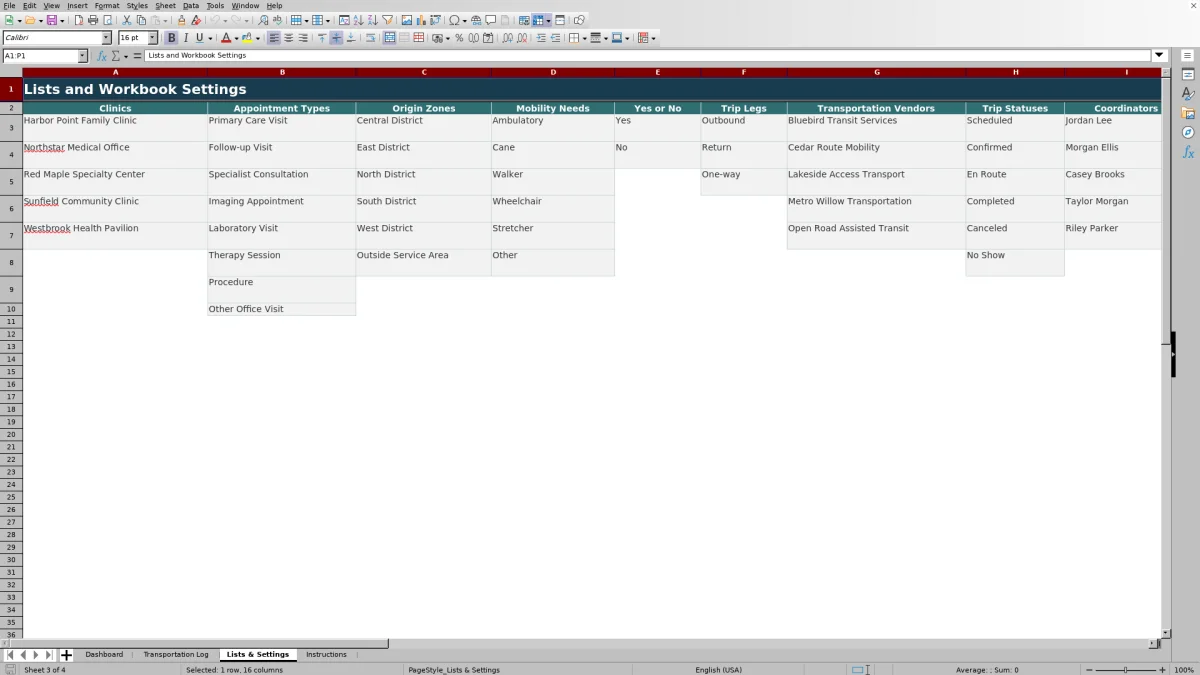Click the add new sheet plus icon
Viewport: 1200px width, 675px height.
66,655
